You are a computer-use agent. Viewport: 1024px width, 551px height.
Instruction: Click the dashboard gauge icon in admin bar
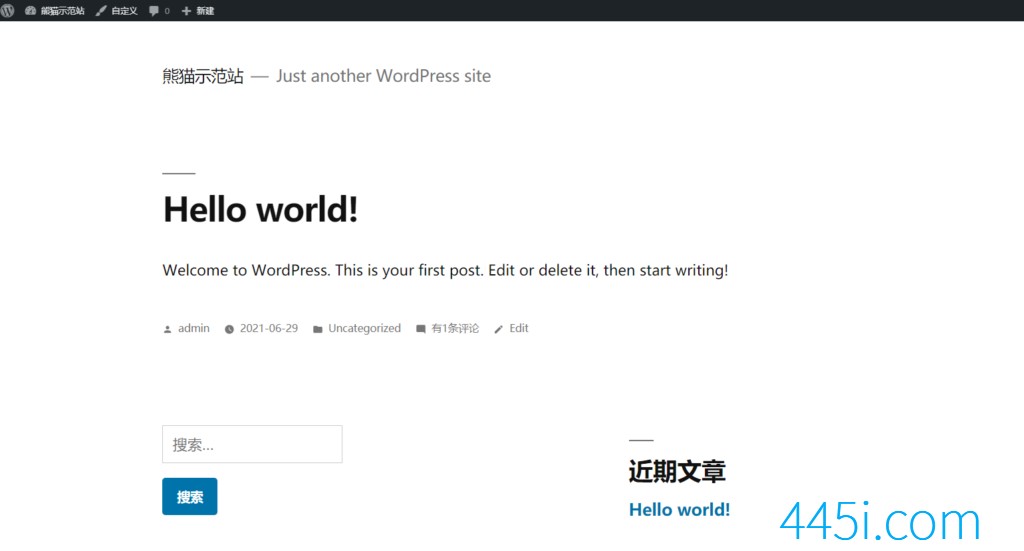tap(30, 10)
